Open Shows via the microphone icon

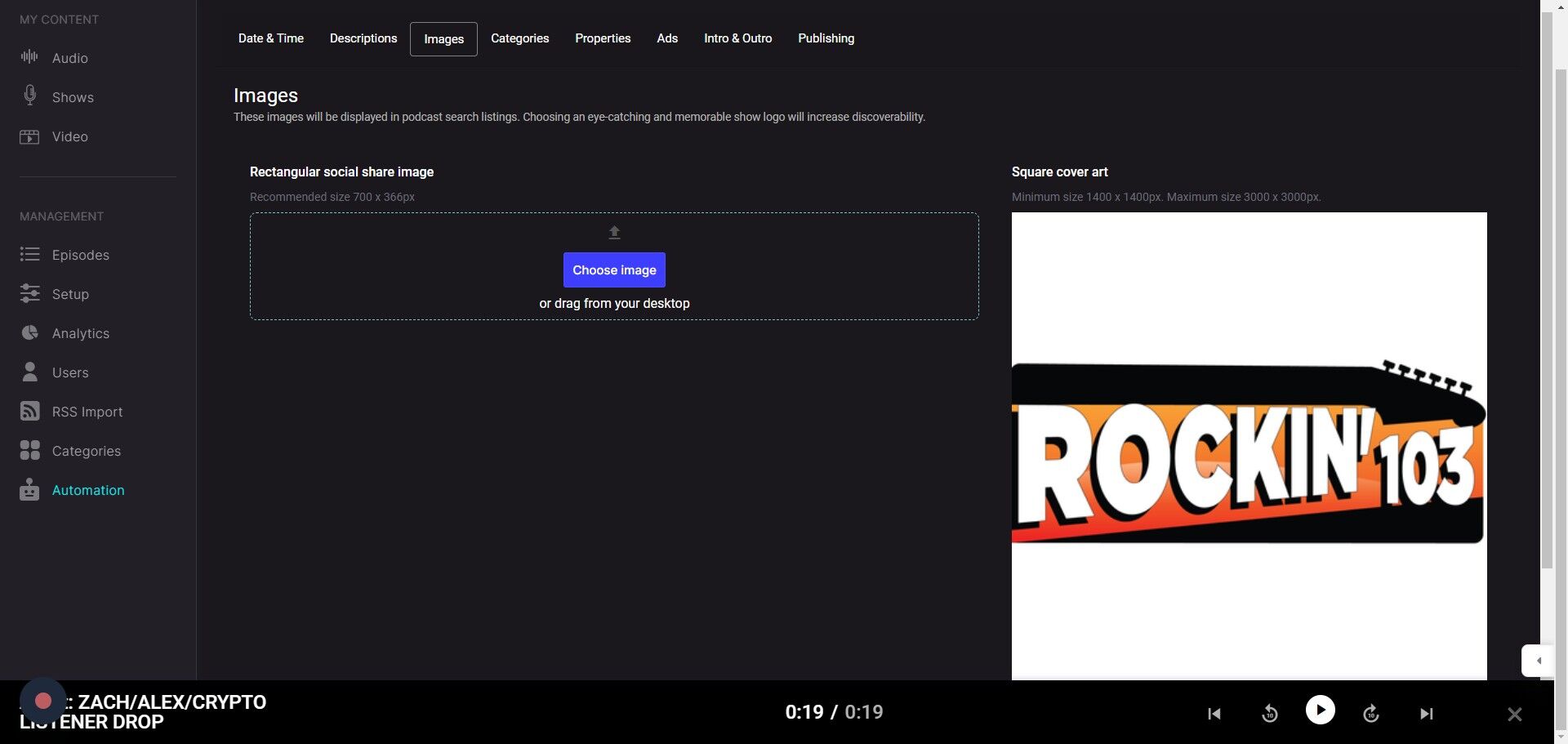coord(29,96)
